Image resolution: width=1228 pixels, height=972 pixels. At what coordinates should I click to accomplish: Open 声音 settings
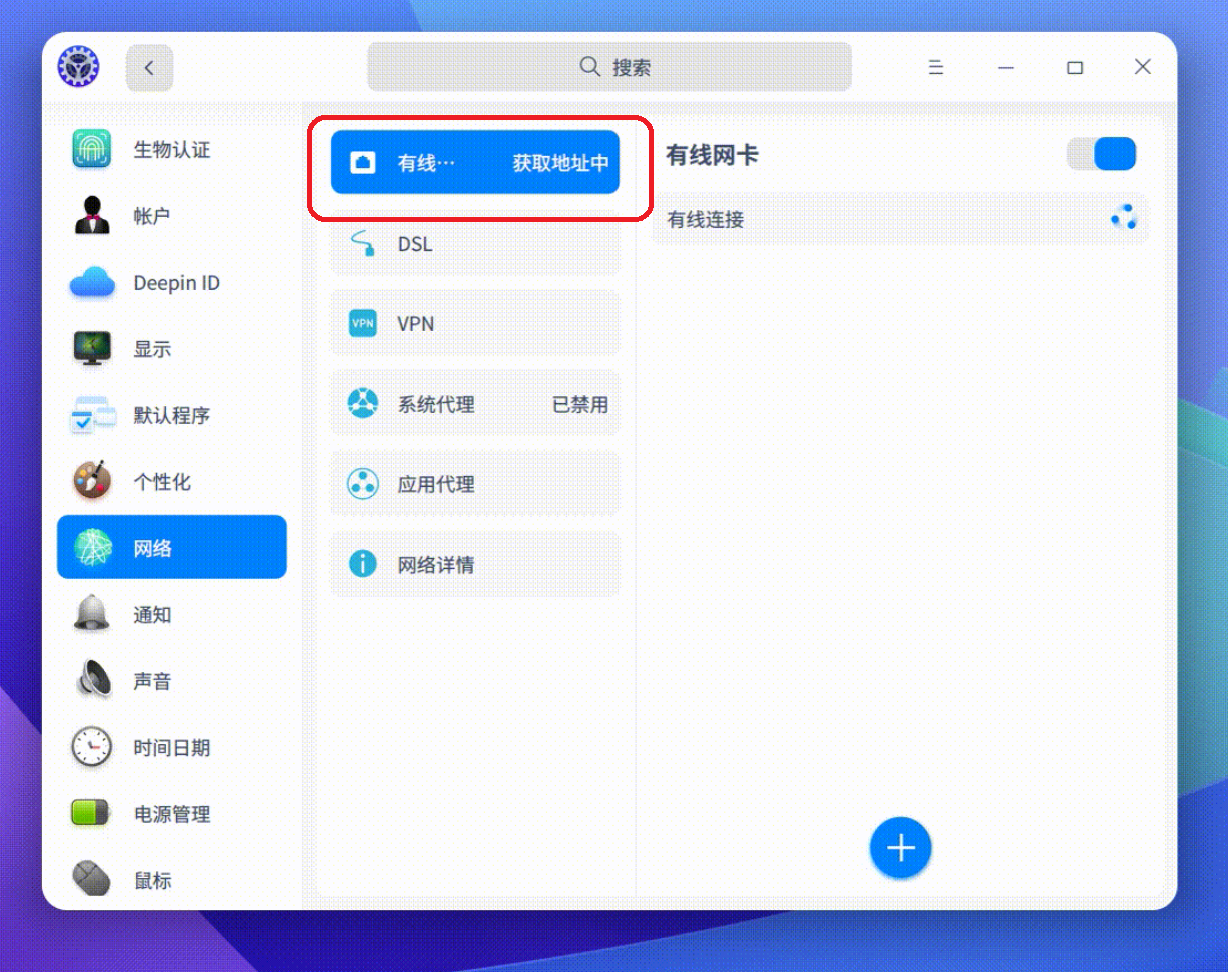[172, 680]
